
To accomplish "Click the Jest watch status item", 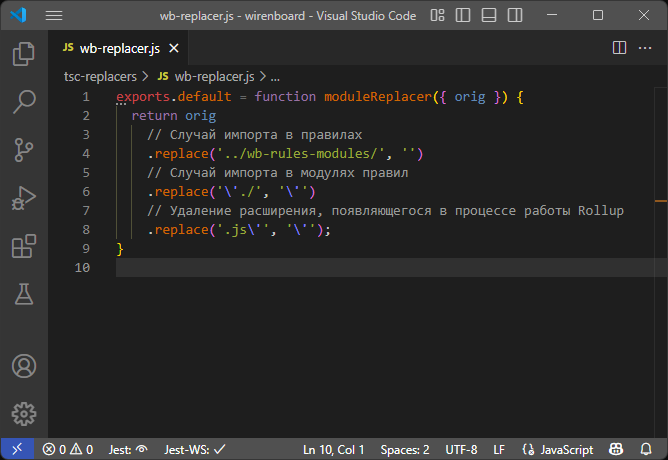I will click(x=128, y=449).
